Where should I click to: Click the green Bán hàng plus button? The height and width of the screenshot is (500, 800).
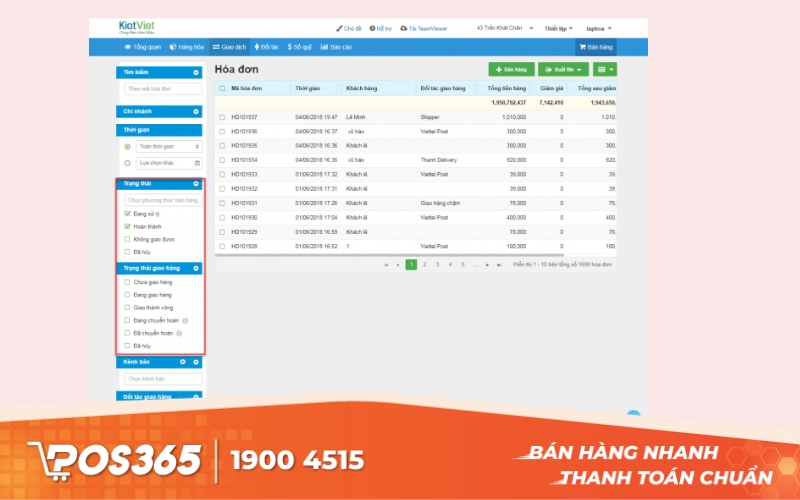(511, 69)
